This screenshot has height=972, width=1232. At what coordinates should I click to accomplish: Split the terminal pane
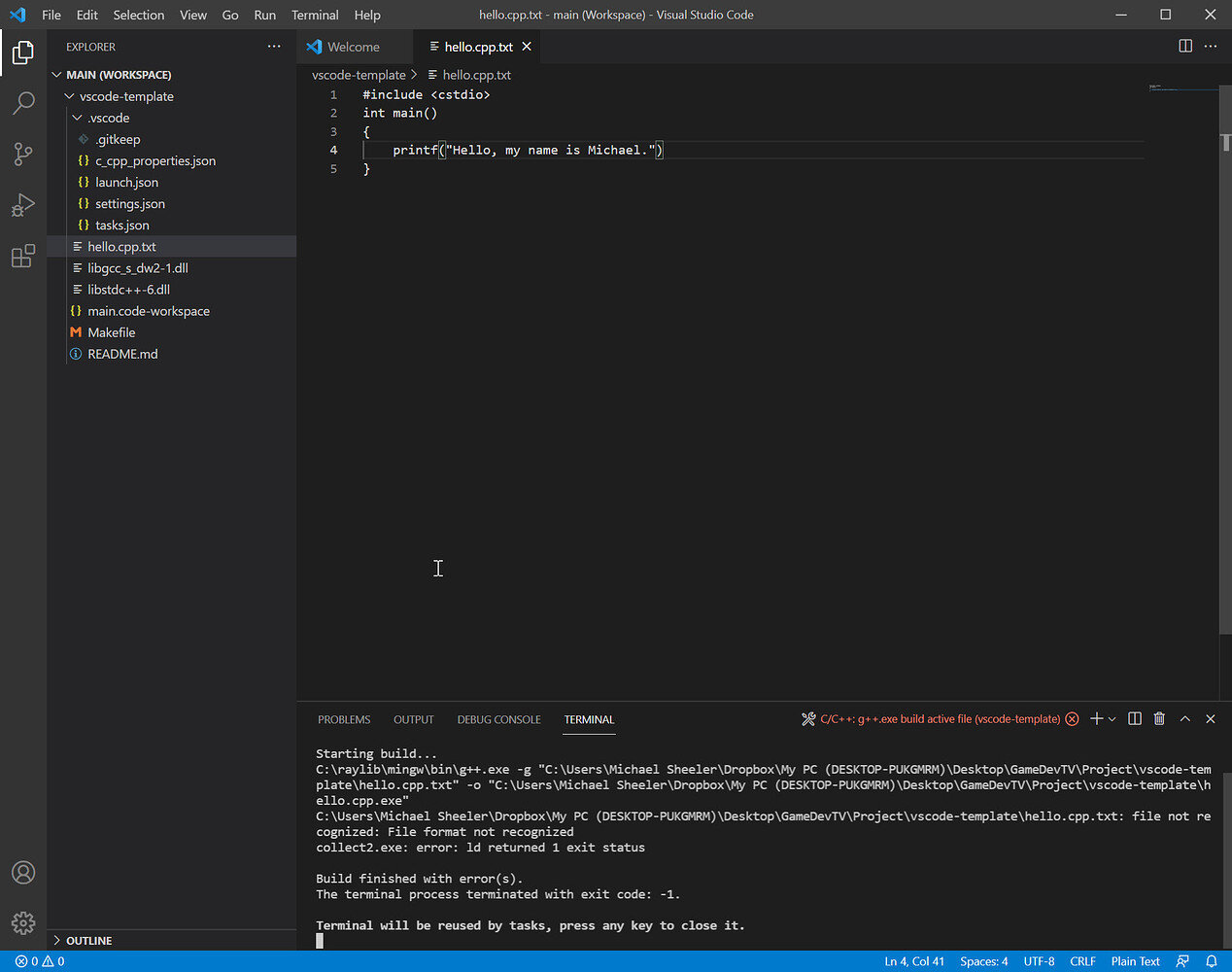[x=1134, y=718]
